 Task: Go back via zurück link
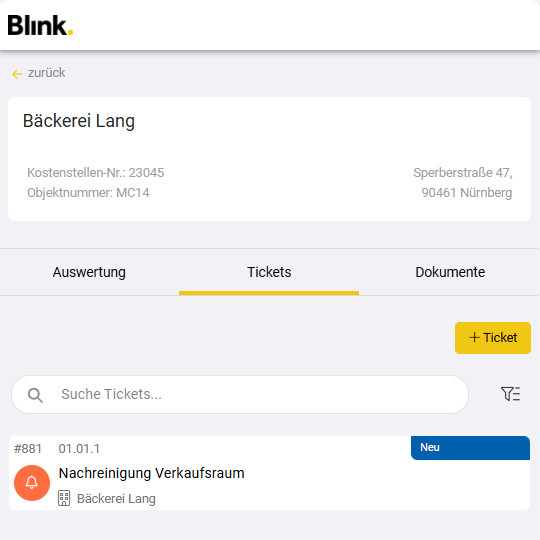46,73
